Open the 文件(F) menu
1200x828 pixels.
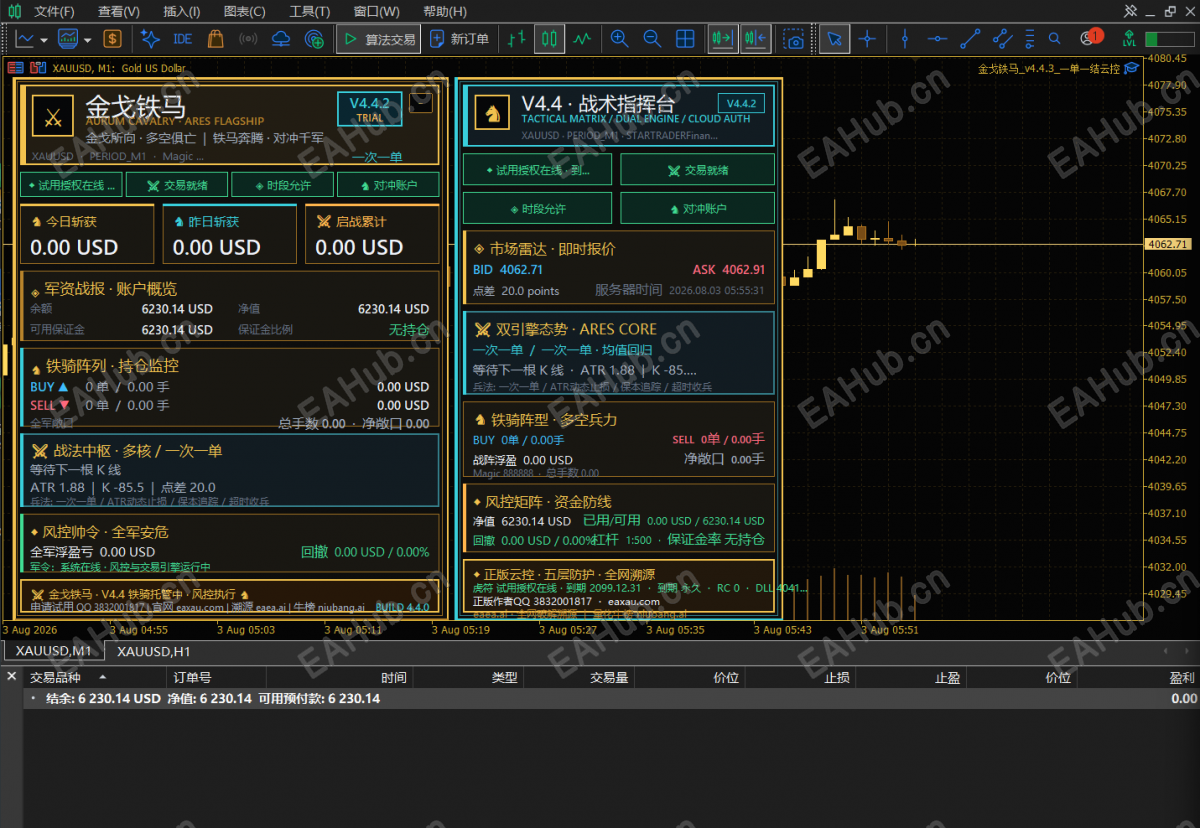pos(54,11)
